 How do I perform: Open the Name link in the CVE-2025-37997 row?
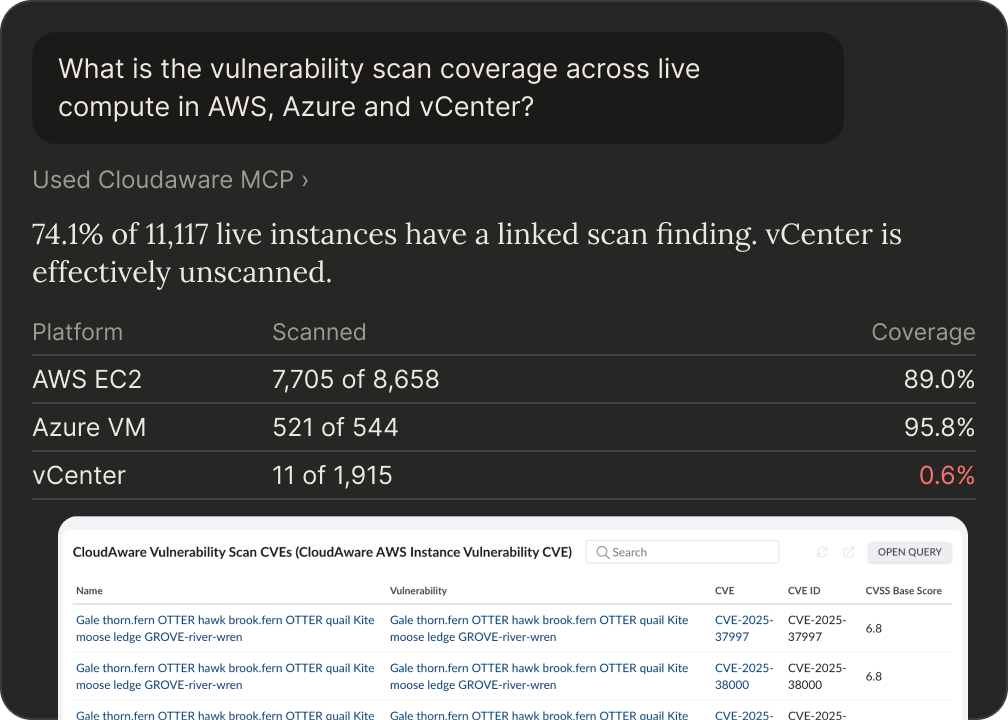click(225, 628)
